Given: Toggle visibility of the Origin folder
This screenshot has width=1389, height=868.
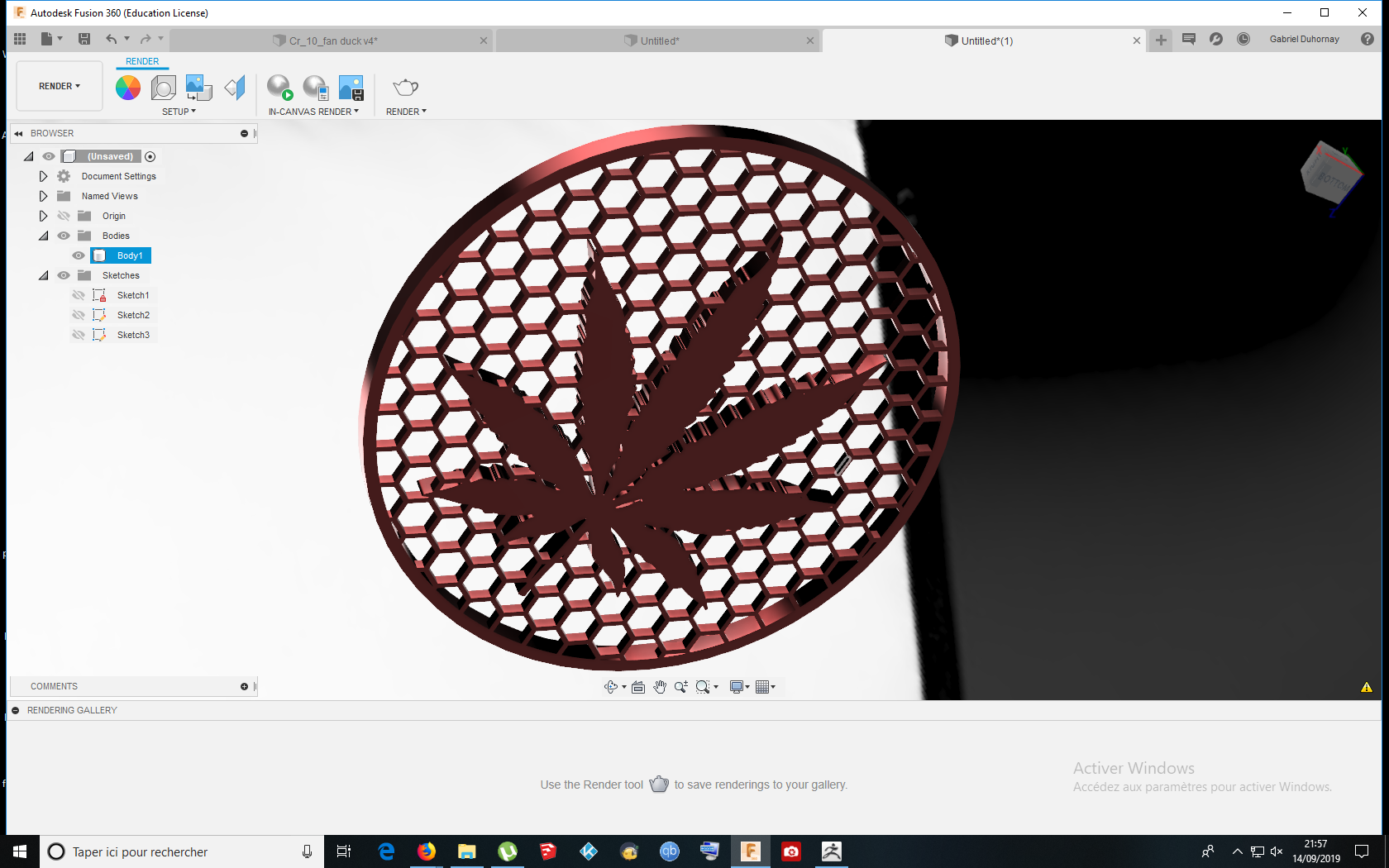Looking at the screenshot, I should (64, 216).
